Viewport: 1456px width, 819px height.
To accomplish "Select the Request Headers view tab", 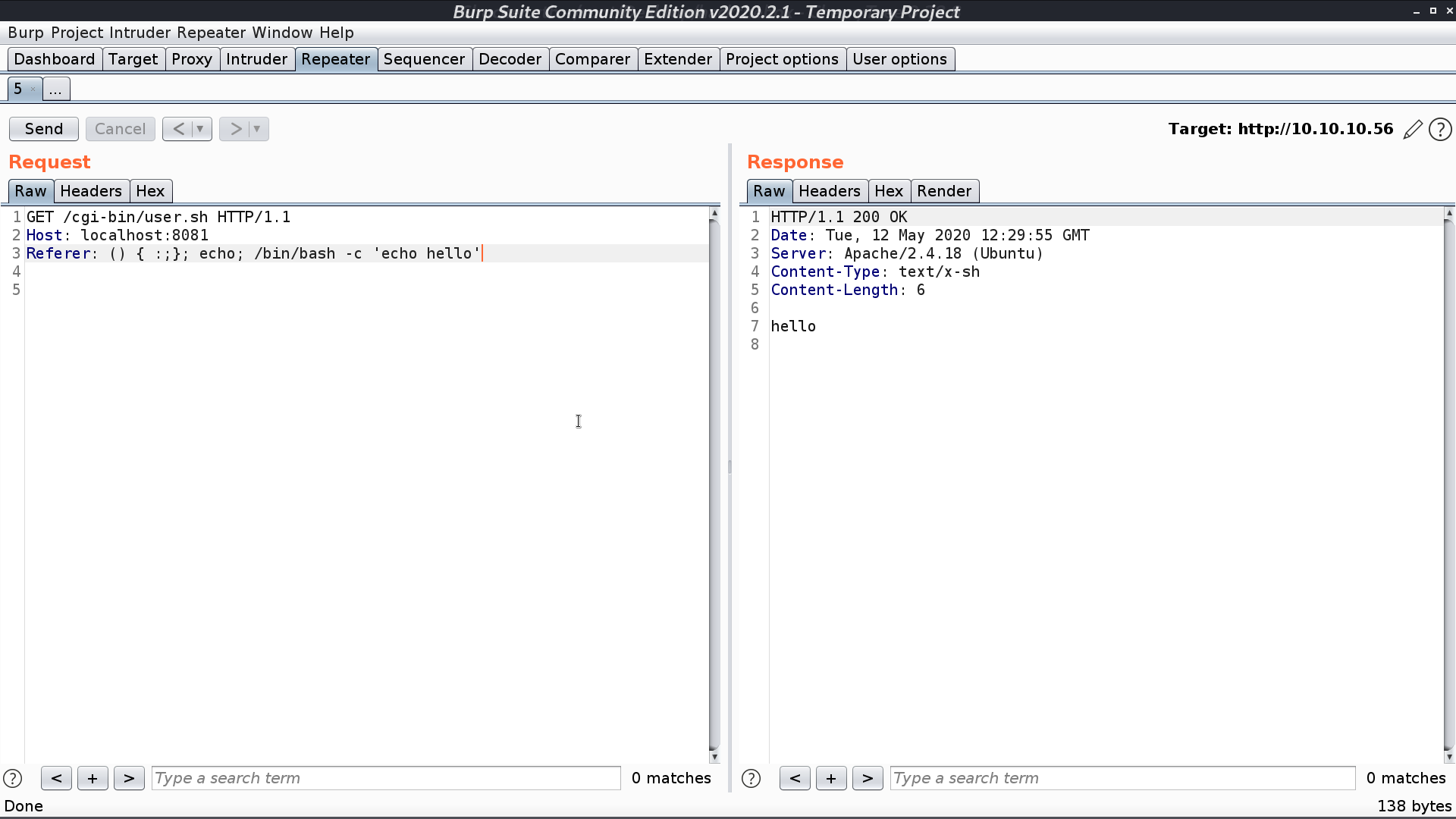I will click(91, 191).
